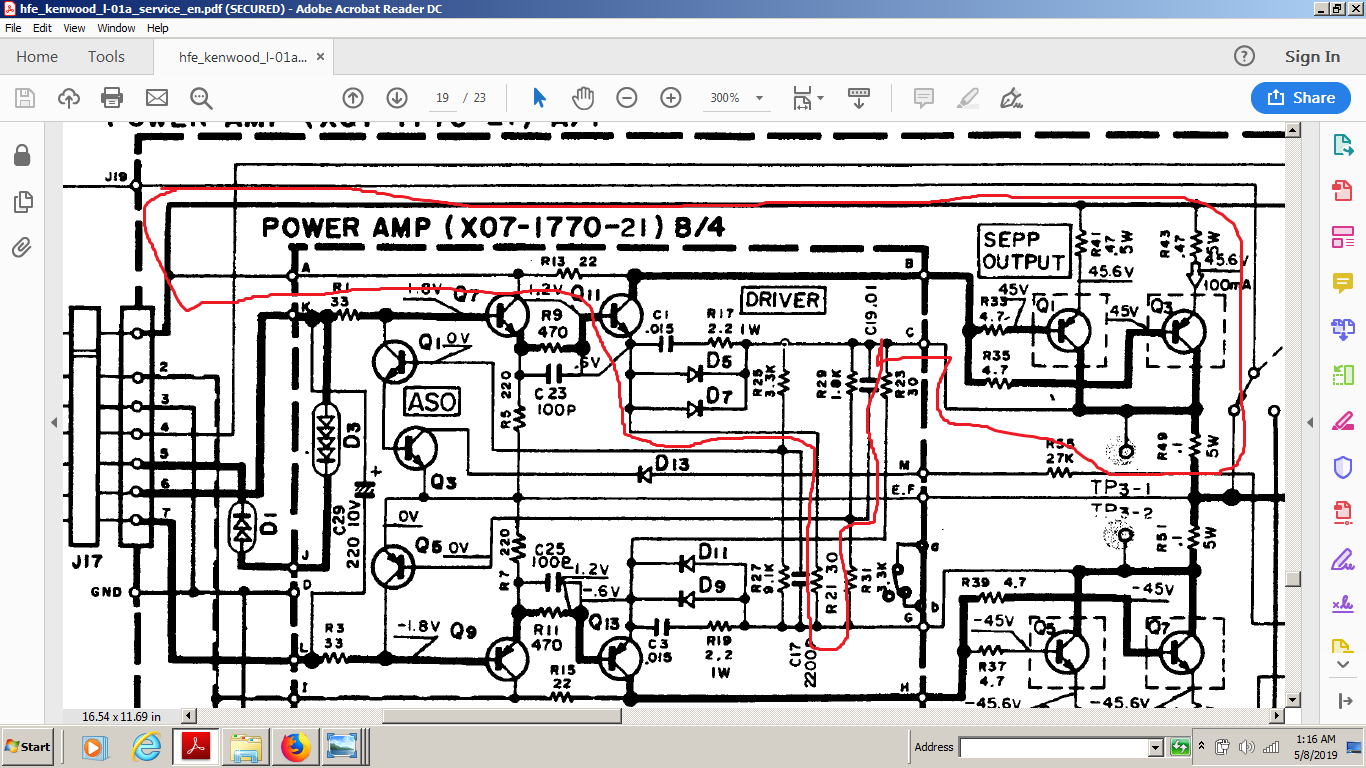
Task: Send file by email envelope icon
Action: (x=157, y=98)
